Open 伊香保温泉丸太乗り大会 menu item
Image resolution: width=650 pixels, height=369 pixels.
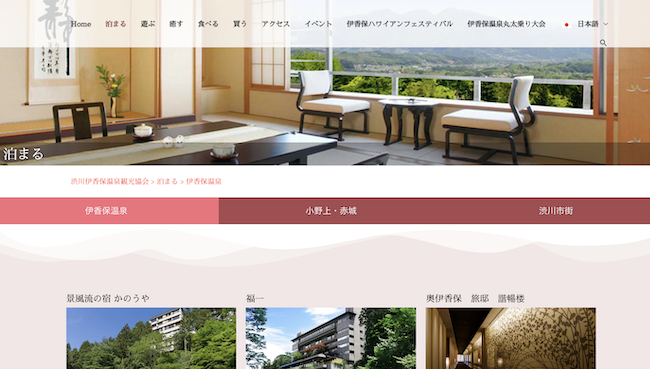[x=507, y=24]
